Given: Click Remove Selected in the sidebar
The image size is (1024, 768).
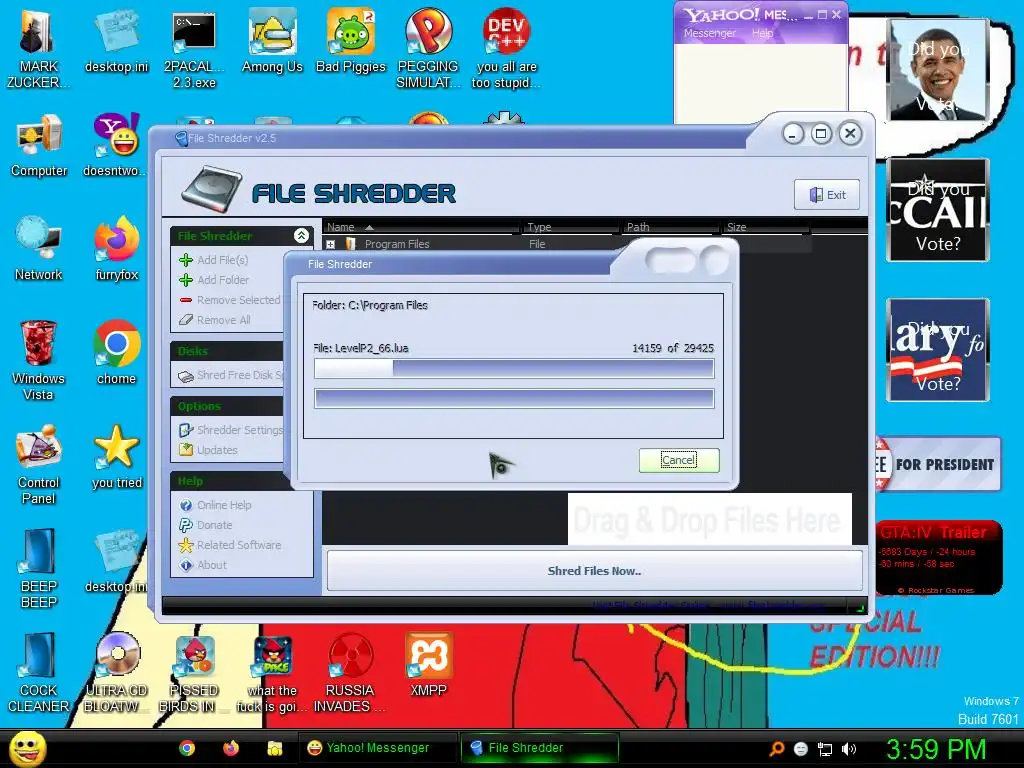Looking at the screenshot, I should click(x=230, y=300).
